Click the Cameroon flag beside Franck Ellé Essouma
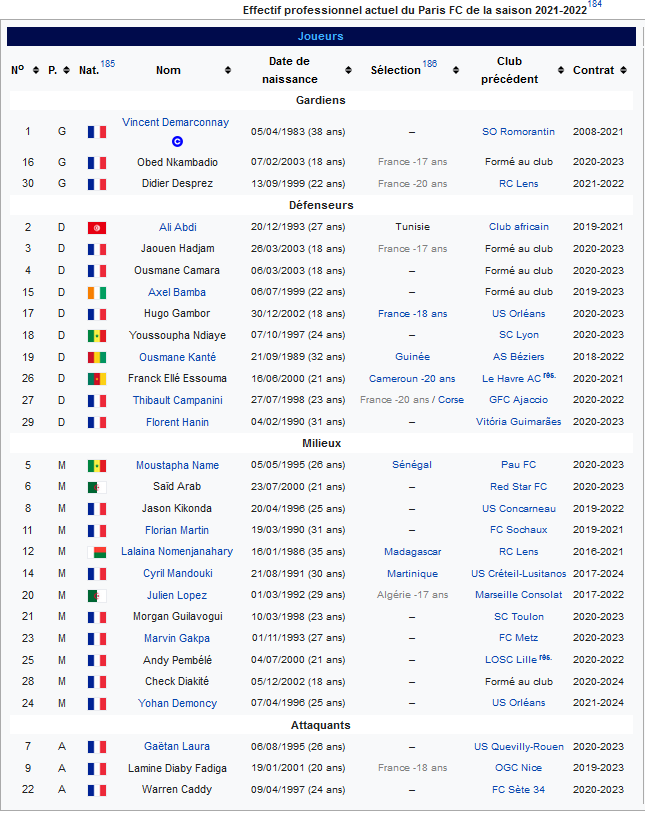 click(97, 379)
